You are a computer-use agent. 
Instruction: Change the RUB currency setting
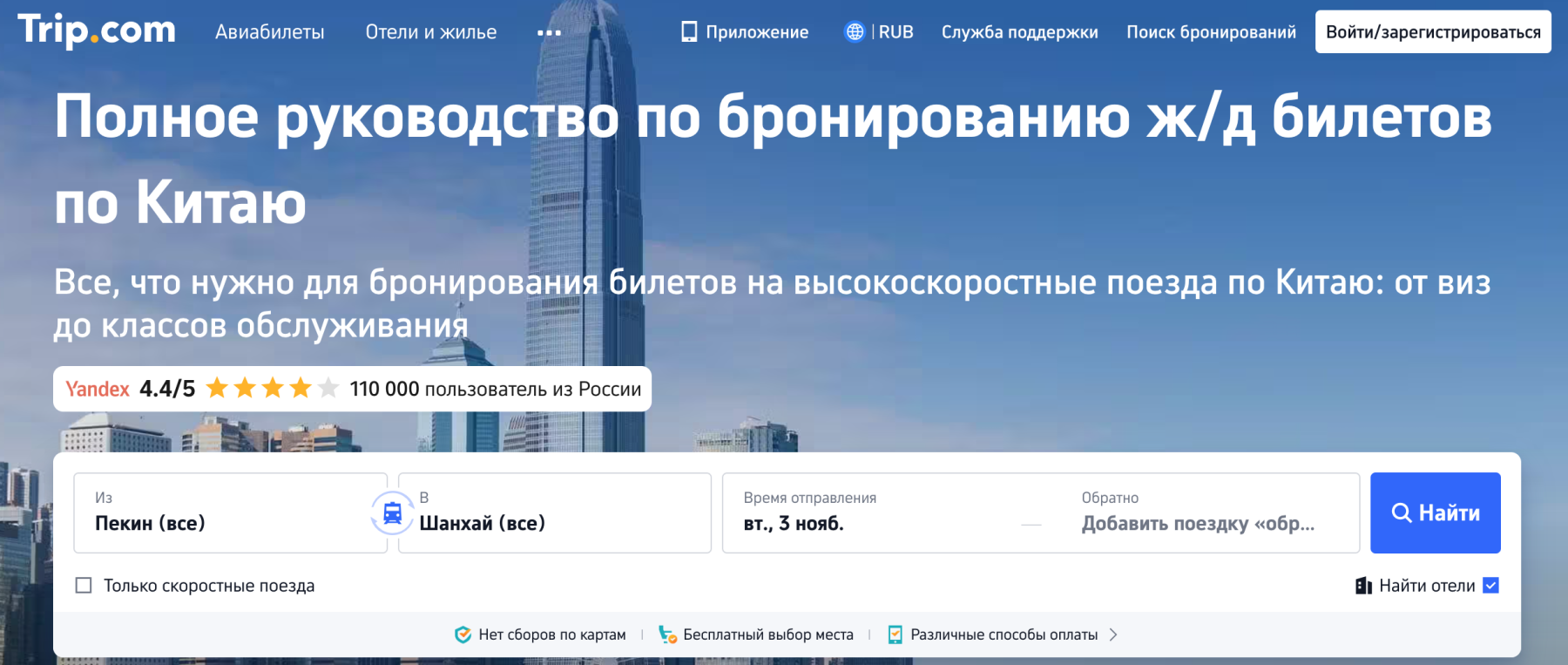point(896,32)
